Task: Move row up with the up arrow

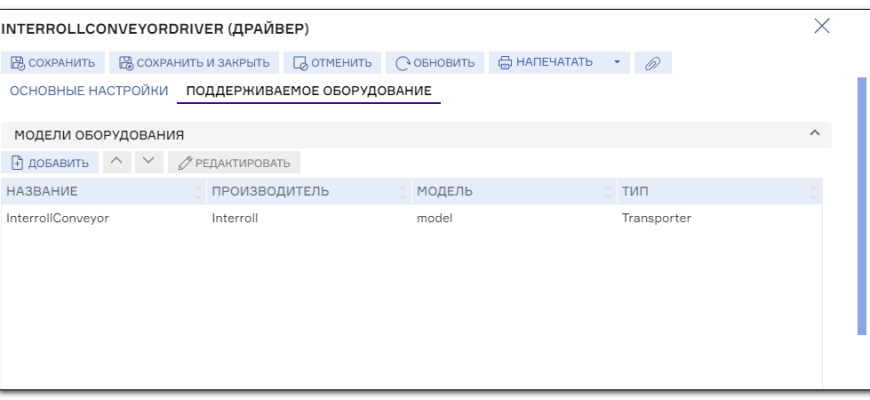Action: tap(117, 161)
